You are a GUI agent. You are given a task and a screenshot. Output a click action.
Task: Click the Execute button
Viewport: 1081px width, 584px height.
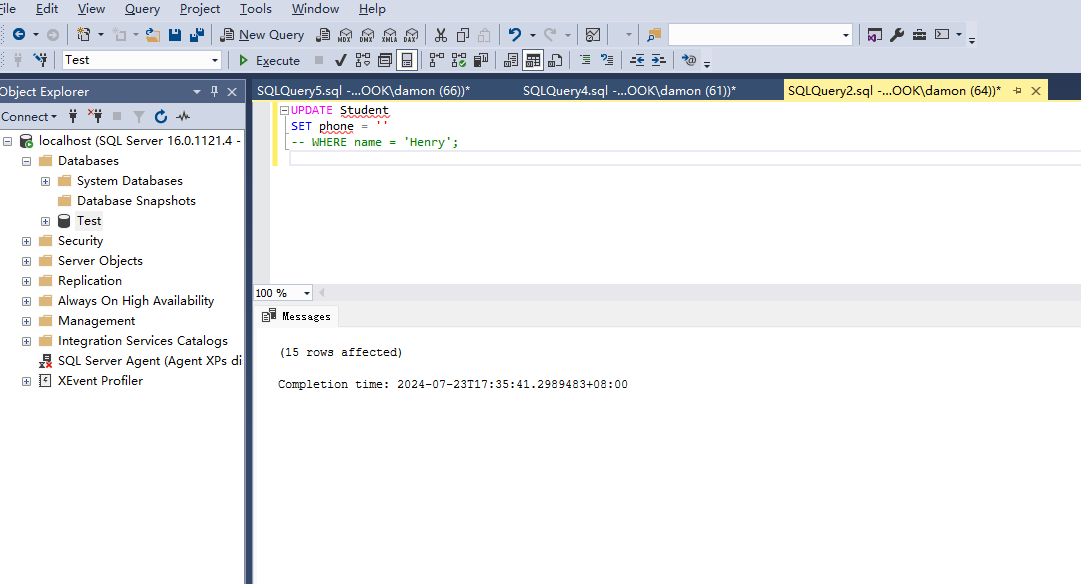point(270,61)
